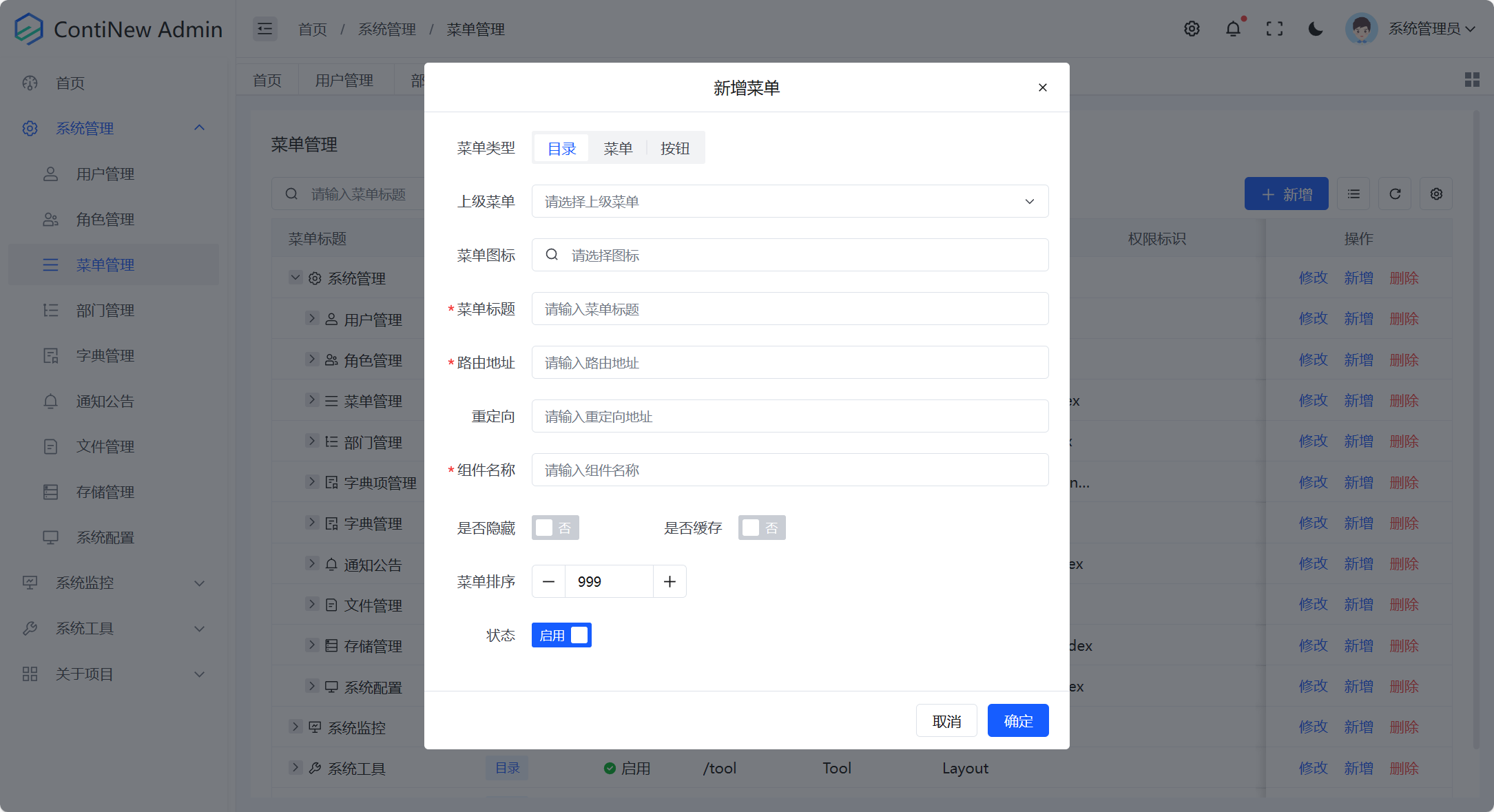Open column settings gear above the table
Viewport: 1494px width, 812px height.
click(1436, 194)
